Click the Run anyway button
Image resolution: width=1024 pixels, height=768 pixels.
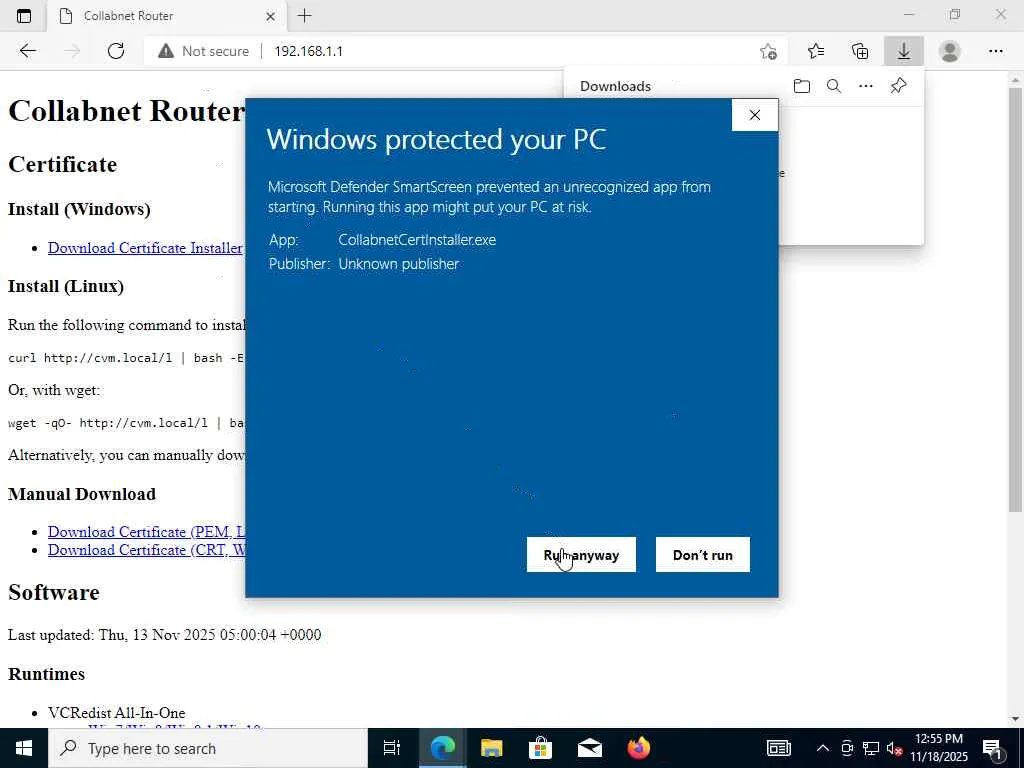(x=581, y=554)
